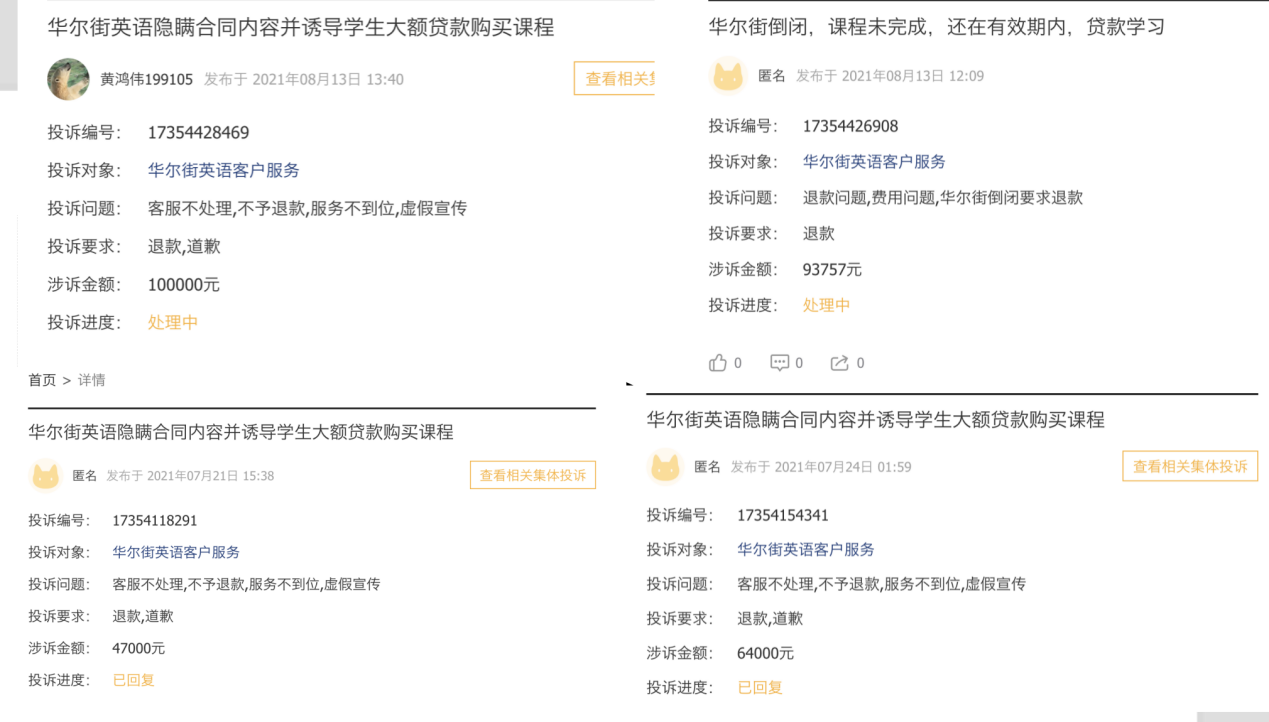Open comments via the speech bubble icon
Screen dimensions: 1269x722
click(779, 363)
